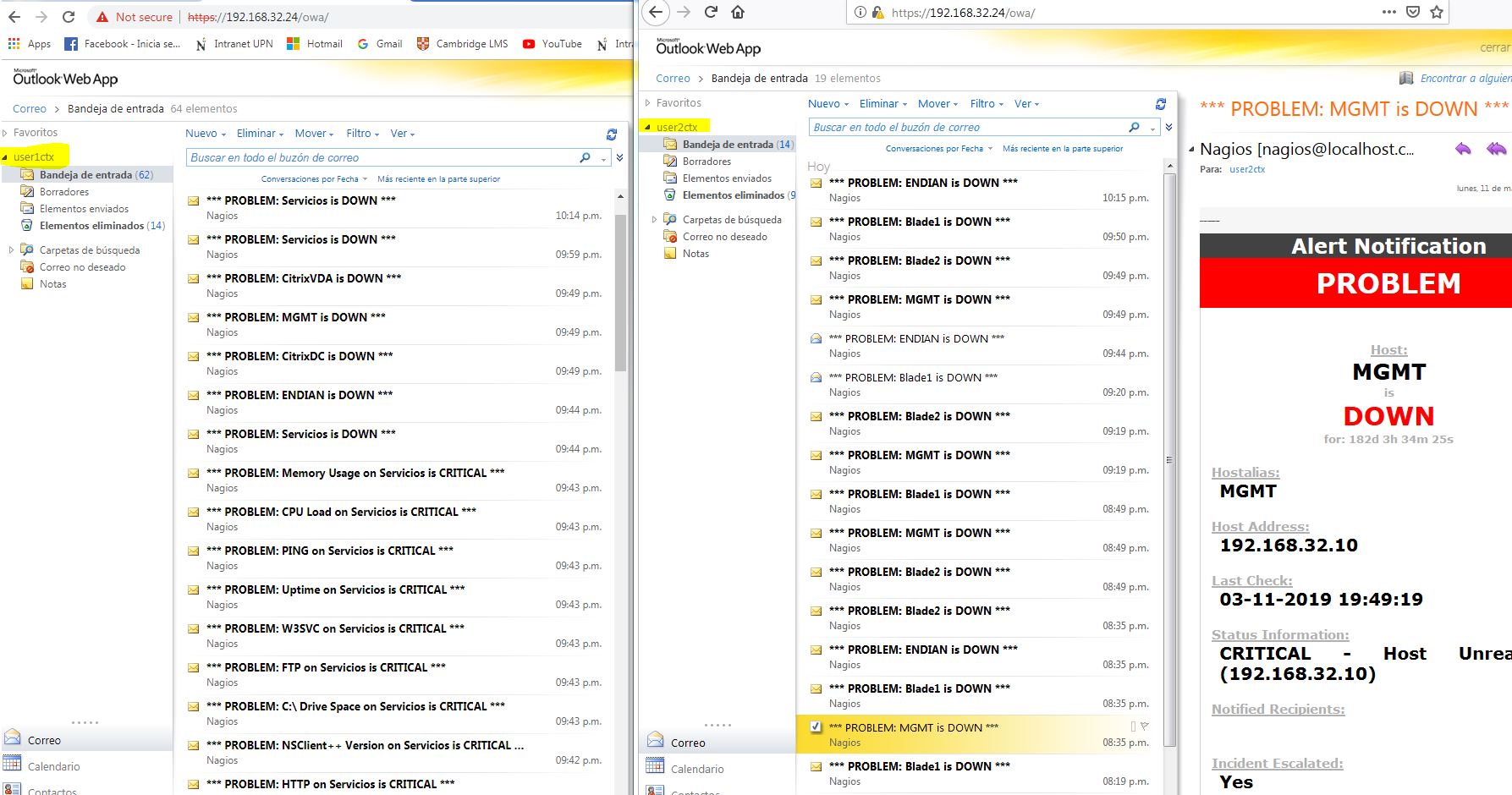Screen dimensions: 1512x795
Task: Uncheck the selected MGMT is DOWN 08:35 message
Action: (x=816, y=726)
